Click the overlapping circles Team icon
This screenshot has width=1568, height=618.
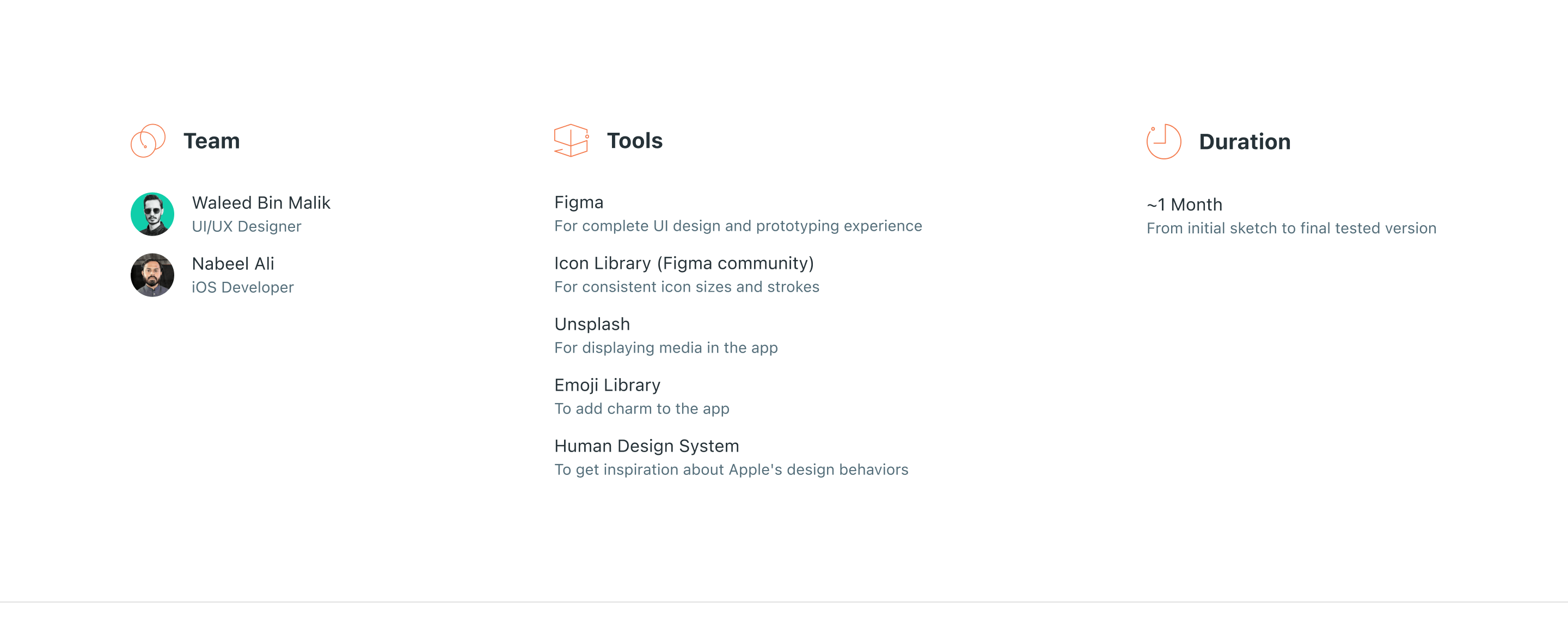pyautogui.click(x=148, y=140)
